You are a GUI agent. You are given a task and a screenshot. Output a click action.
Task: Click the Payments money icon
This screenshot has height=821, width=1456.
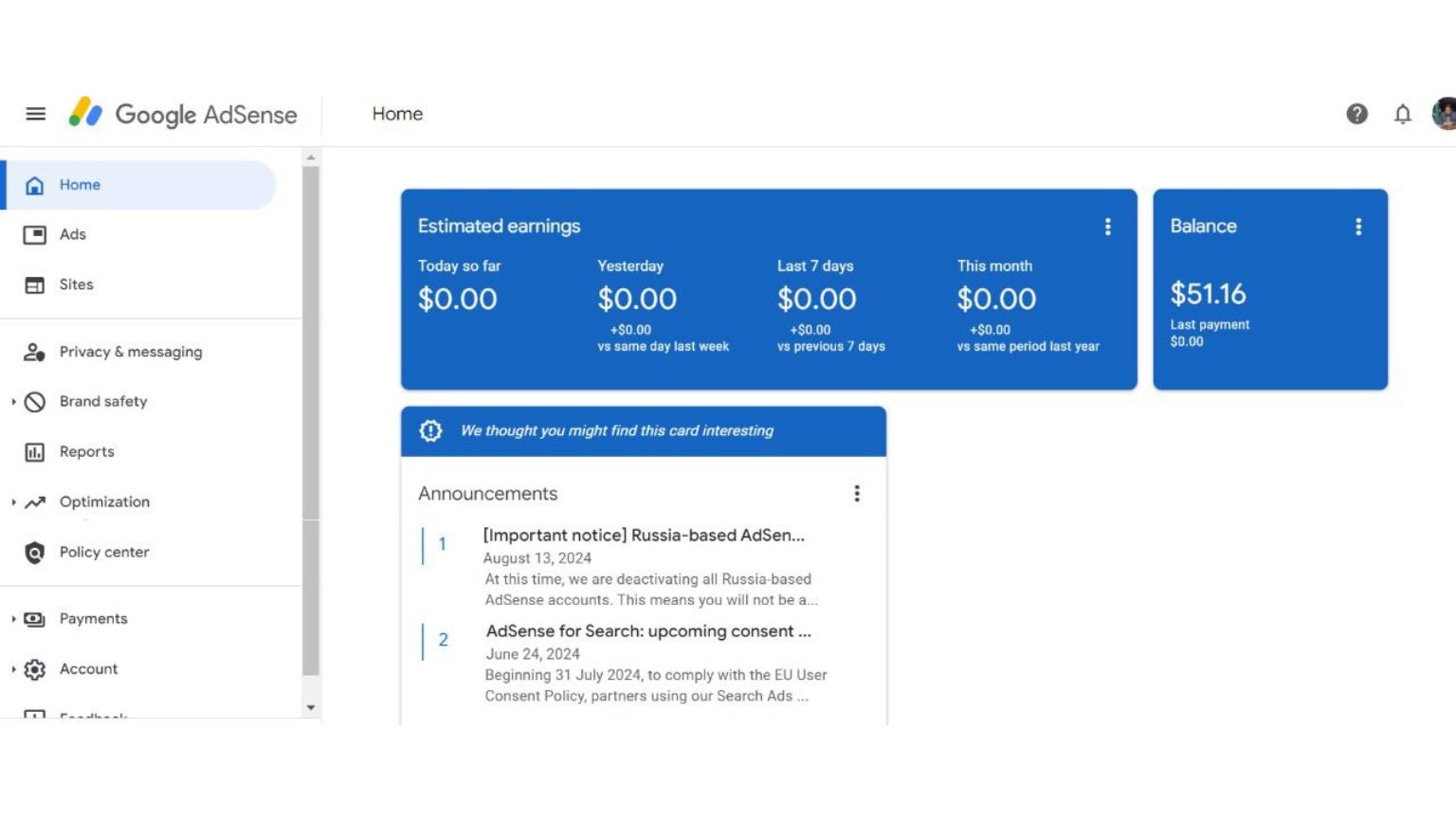(35, 619)
